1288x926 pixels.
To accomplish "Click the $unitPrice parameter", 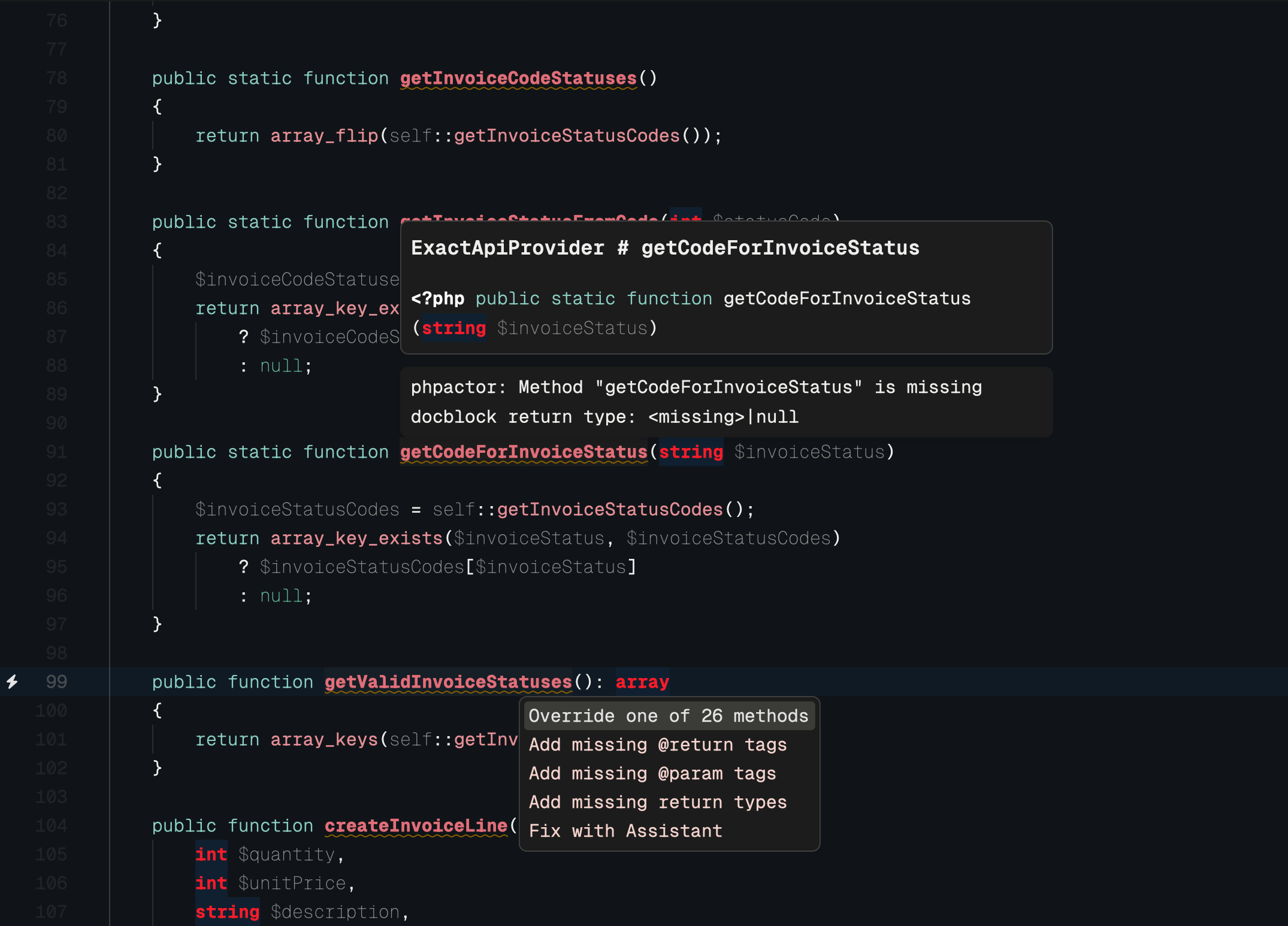I will (x=292, y=883).
